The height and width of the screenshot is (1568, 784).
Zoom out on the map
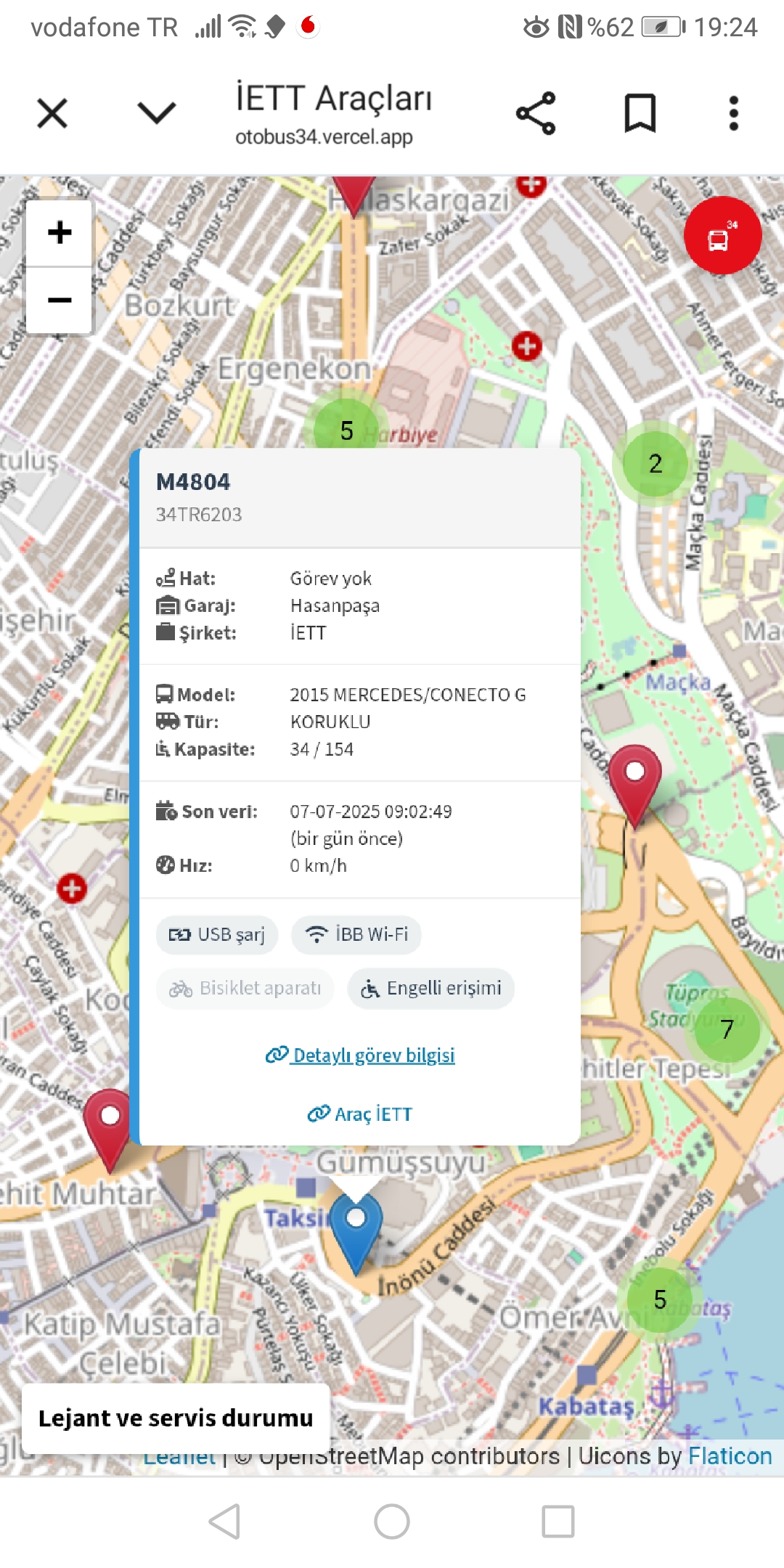(60, 300)
